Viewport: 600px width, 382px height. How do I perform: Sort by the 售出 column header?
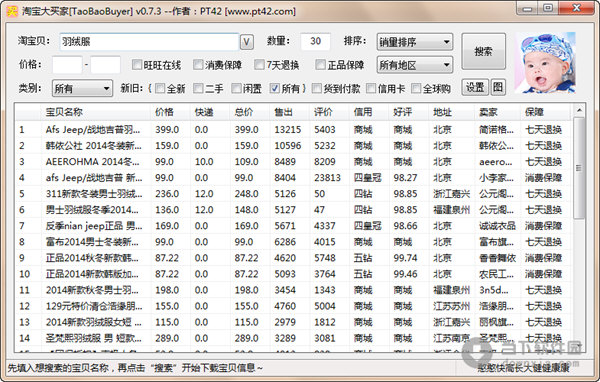click(x=290, y=112)
